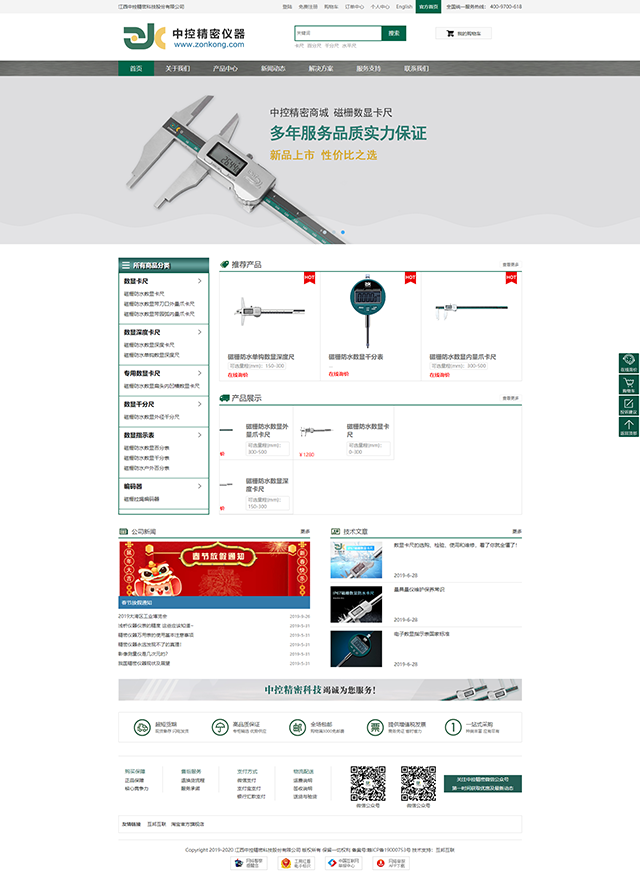Image resolution: width=640 pixels, height=883 pixels.
Task: Open the 磁栅防水数显千分表 product image
Action: 369,310
